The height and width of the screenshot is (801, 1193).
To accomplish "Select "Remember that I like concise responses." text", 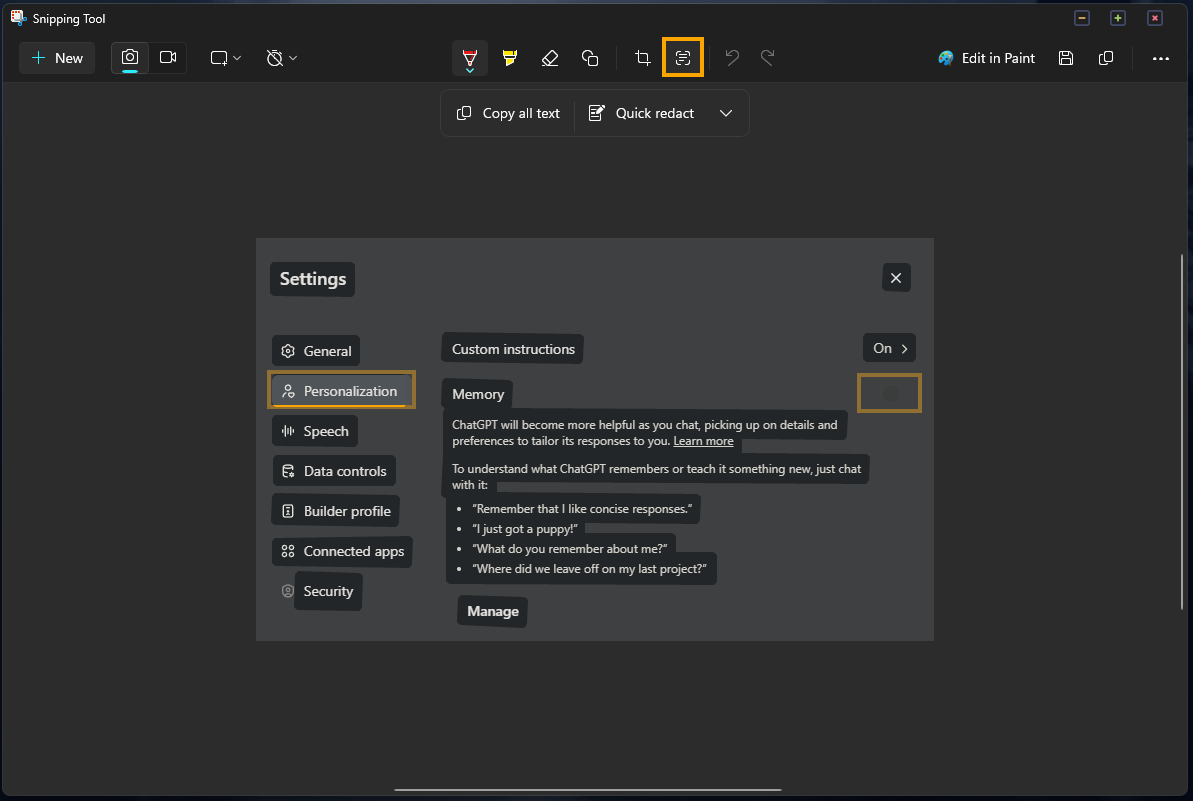I will 582,509.
